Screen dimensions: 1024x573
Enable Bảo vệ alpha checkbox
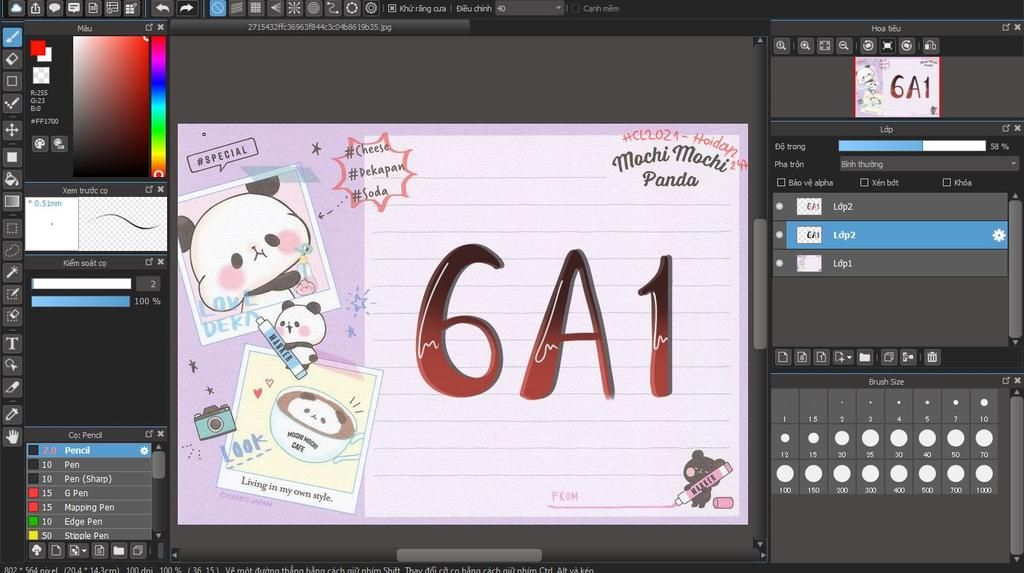tap(780, 182)
